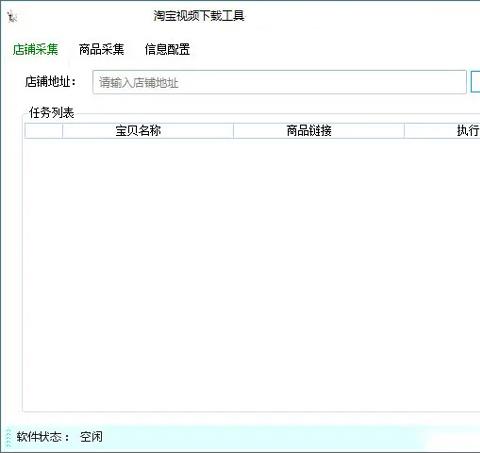The image size is (480, 453).
Task: Select the 商品链接 column header
Action: (x=319, y=131)
